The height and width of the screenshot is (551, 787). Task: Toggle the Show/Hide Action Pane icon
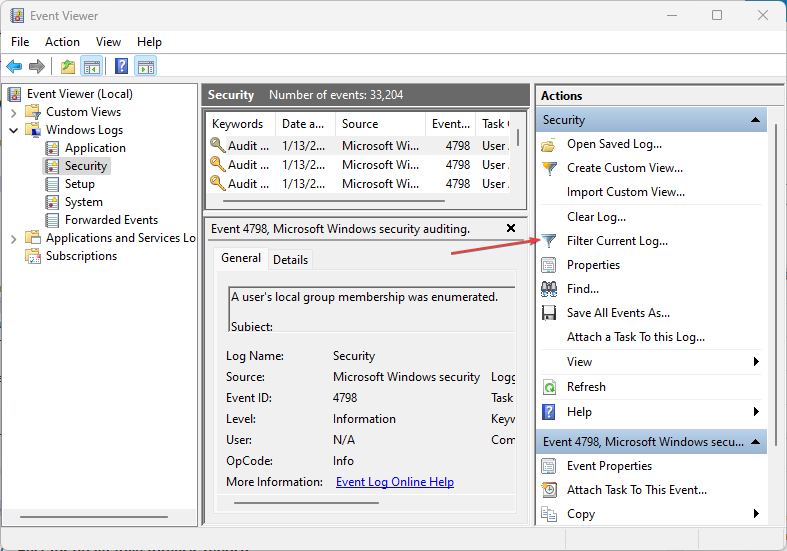[146, 66]
